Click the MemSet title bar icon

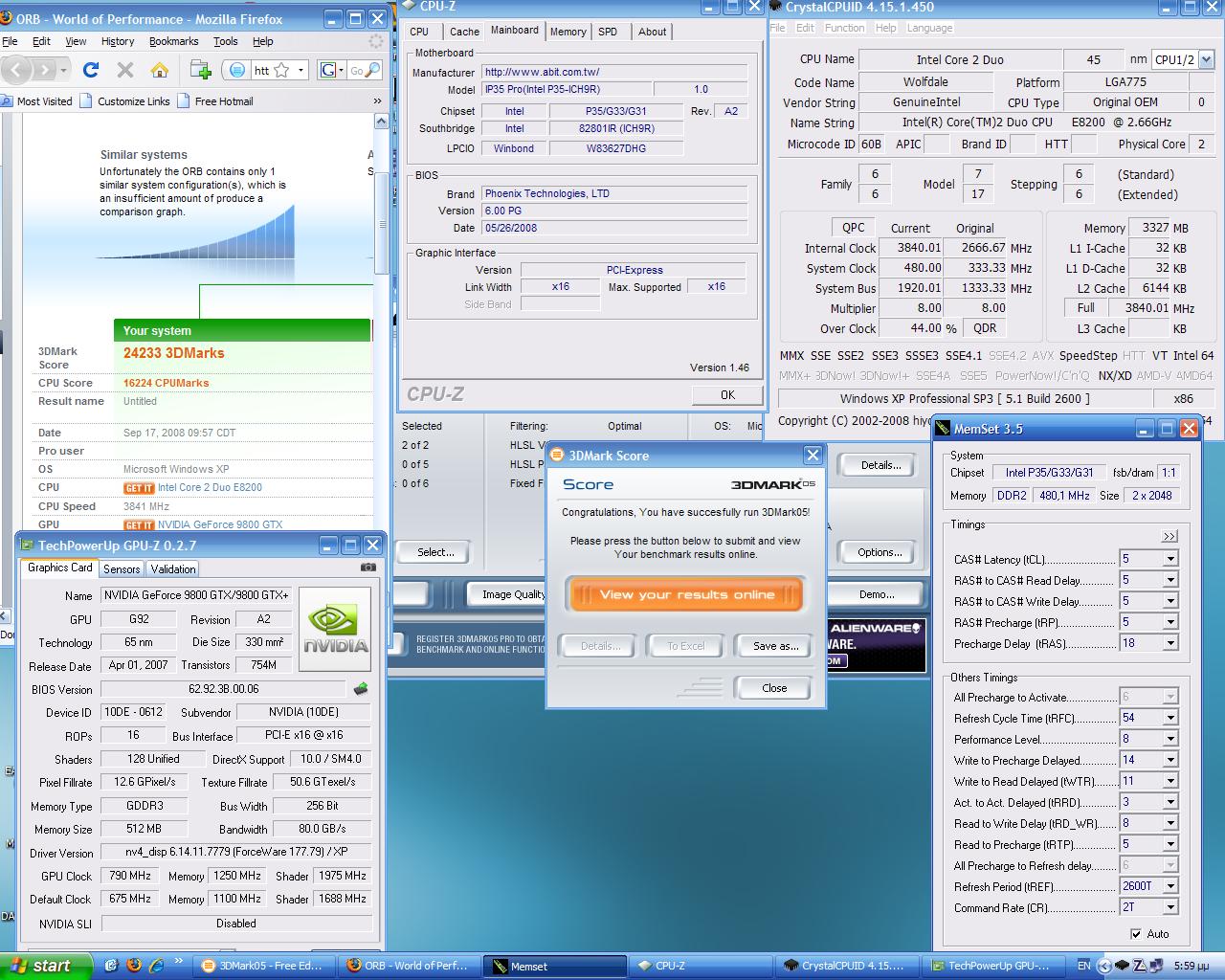click(943, 429)
